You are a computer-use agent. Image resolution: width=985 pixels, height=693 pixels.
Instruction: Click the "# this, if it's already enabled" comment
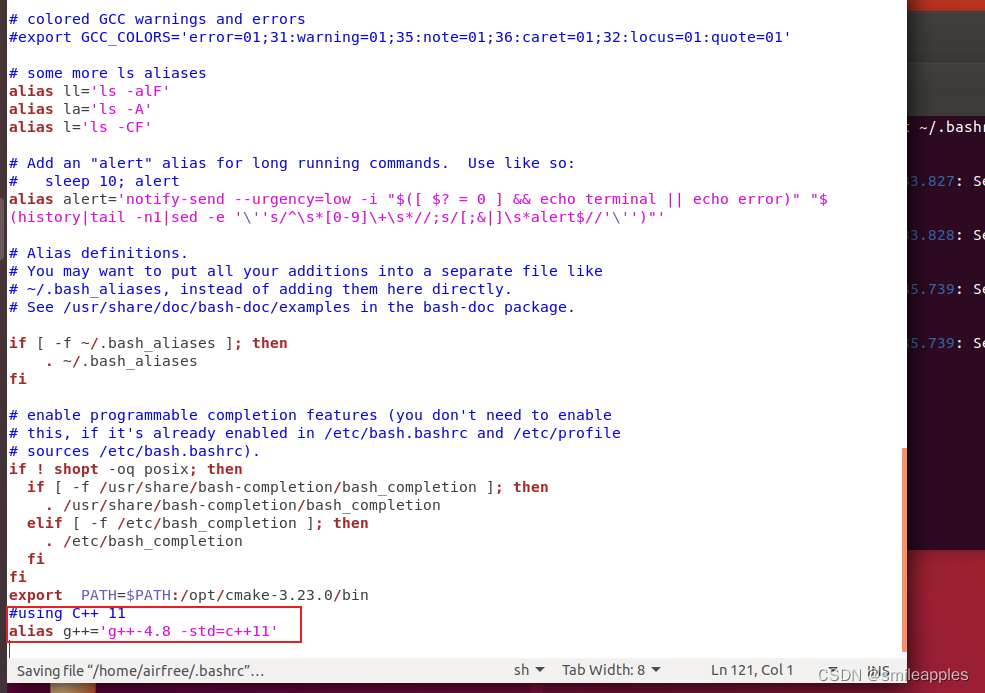pyautogui.click(x=315, y=434)
